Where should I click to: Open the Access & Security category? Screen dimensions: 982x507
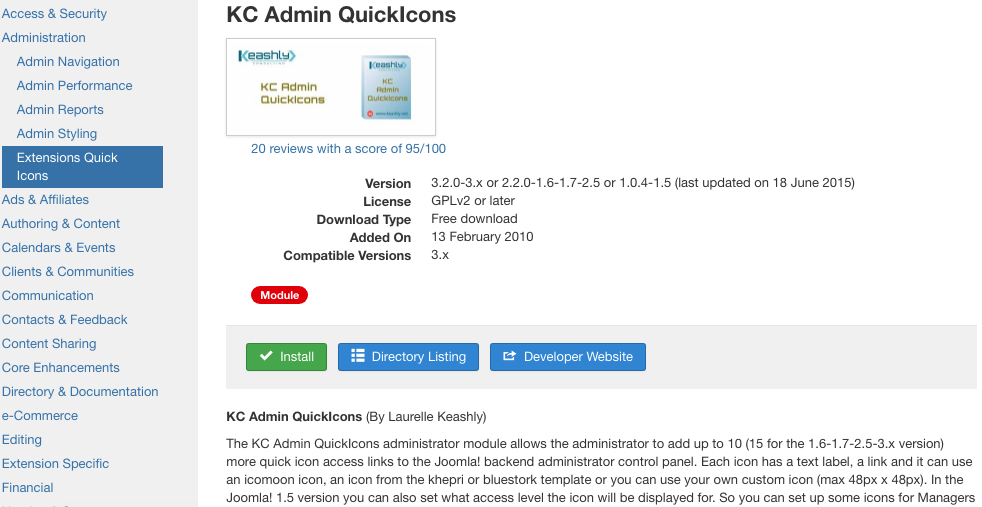(54, 14)
